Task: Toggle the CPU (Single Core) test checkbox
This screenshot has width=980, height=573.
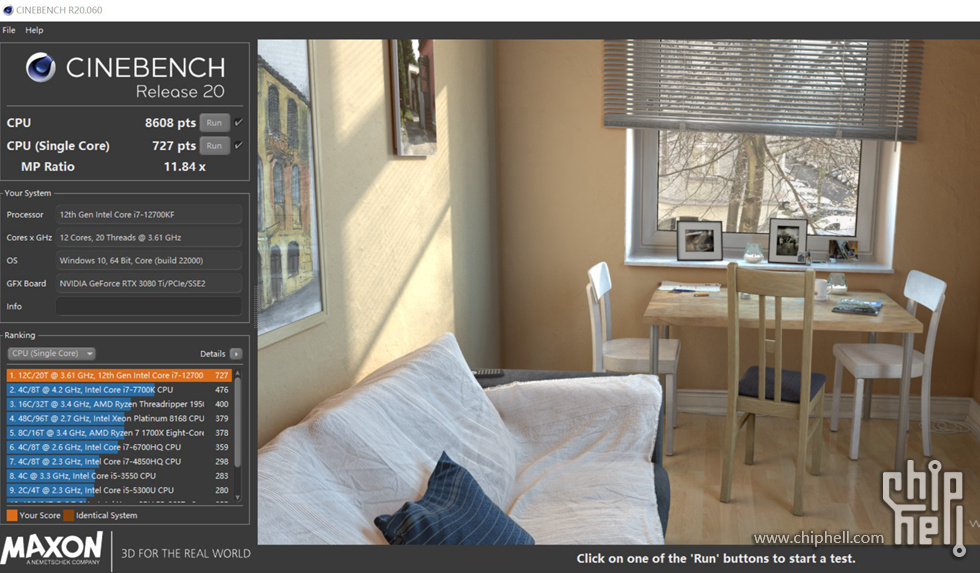Action: 239,146
